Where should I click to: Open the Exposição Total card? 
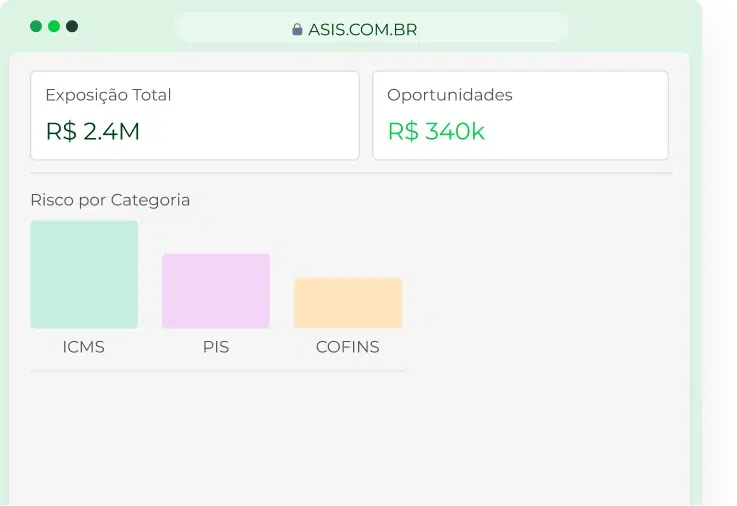pos(195,116)
